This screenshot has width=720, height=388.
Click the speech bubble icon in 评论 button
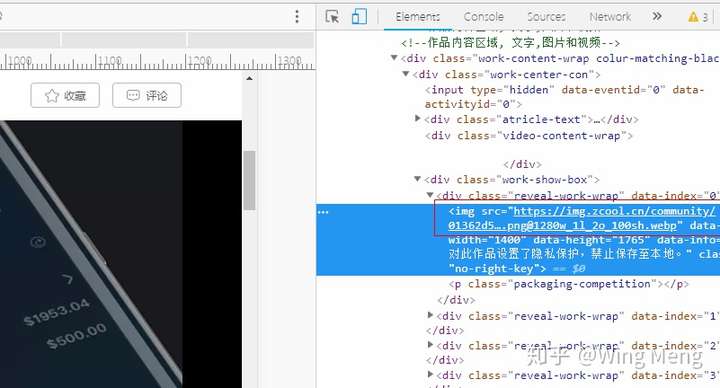[x=133, y=96]
